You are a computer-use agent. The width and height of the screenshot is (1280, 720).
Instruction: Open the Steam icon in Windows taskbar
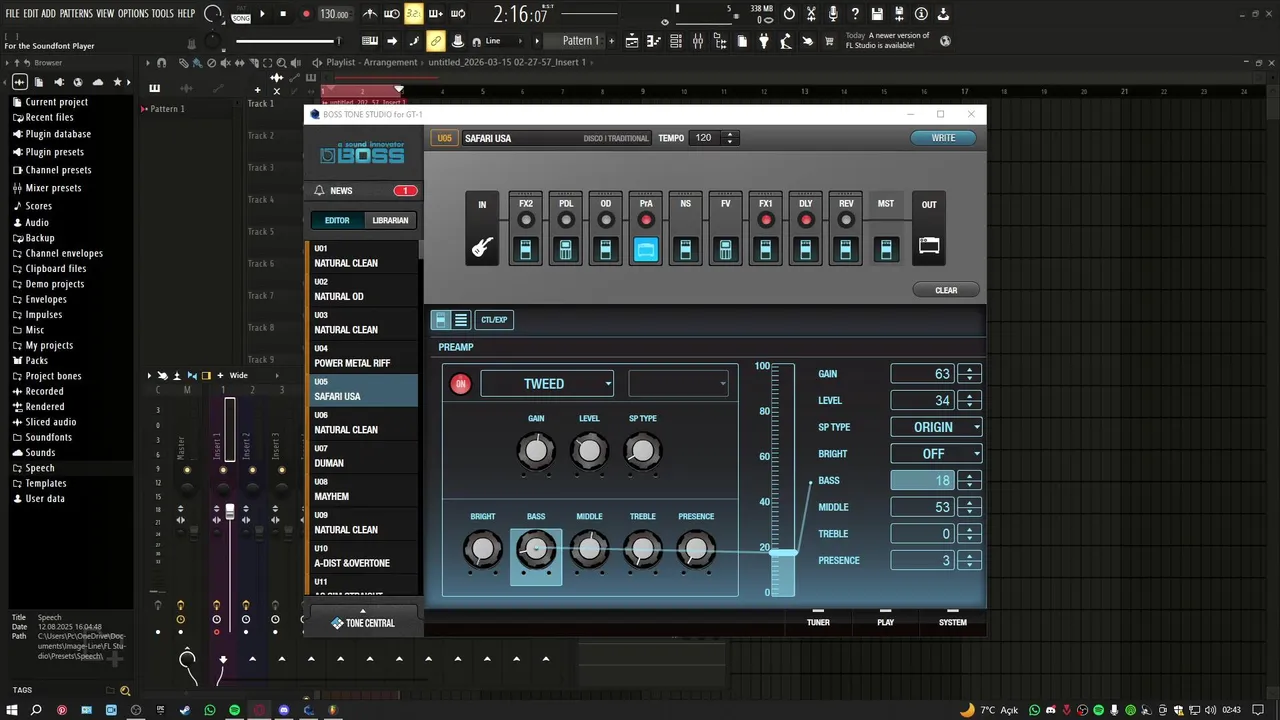pyautogui.click(x=185, y=710)
